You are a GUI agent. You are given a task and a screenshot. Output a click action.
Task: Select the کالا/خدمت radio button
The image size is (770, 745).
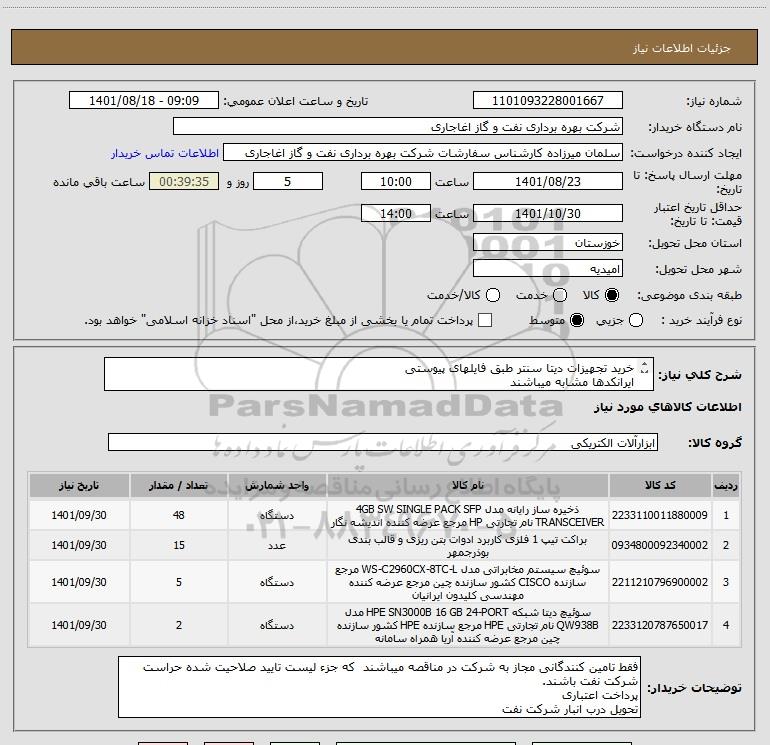pyautogui.click(x=493, y=295)
